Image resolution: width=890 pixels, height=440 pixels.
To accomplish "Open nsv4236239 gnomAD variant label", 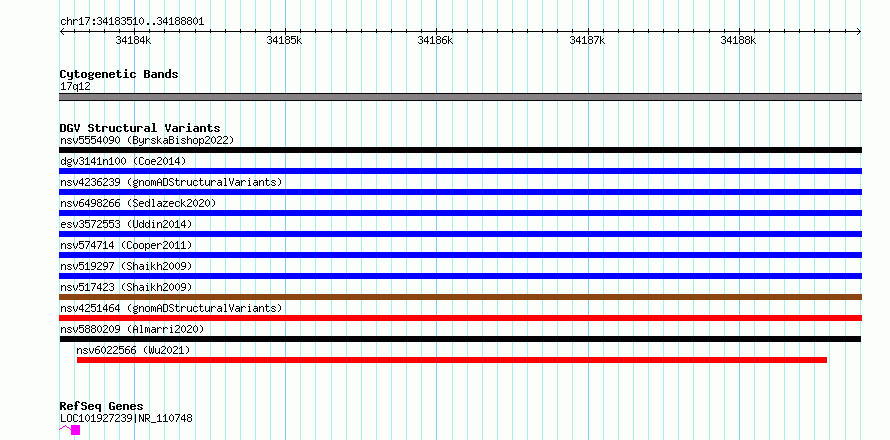I will click(x=171, y=182).
